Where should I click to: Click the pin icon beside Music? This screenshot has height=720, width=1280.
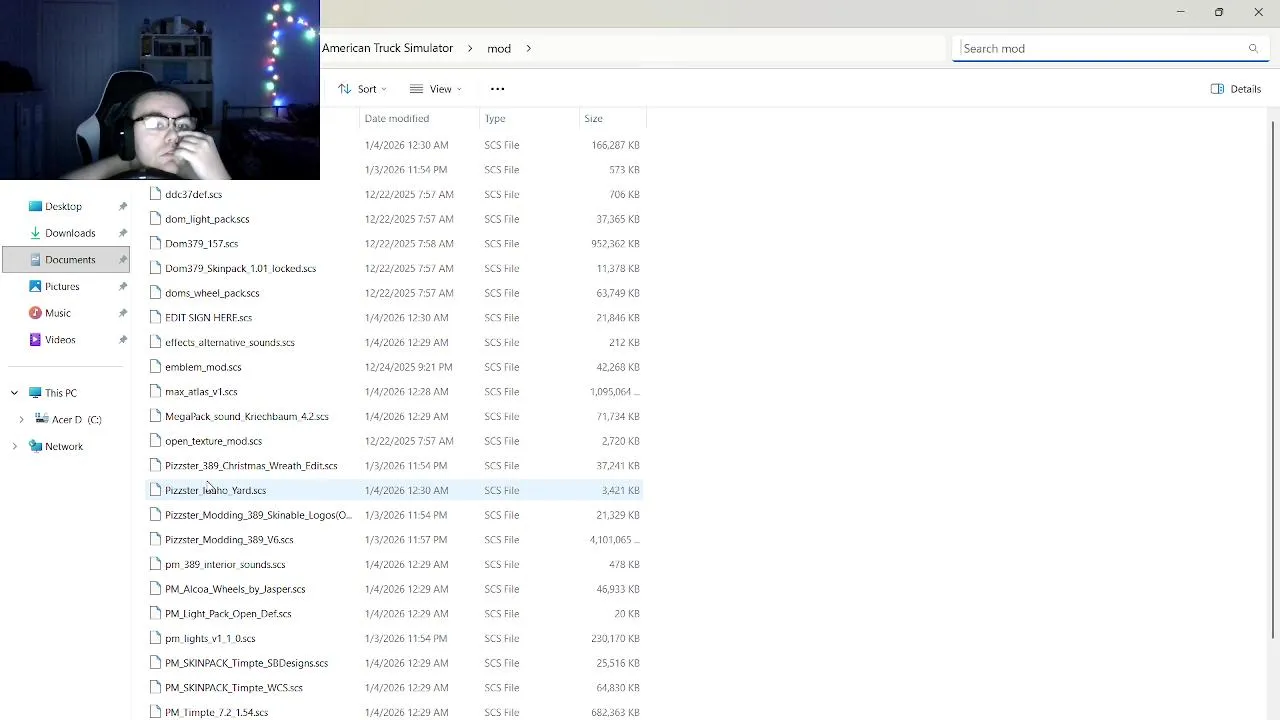pyautogui.click(x=123, y=313)
